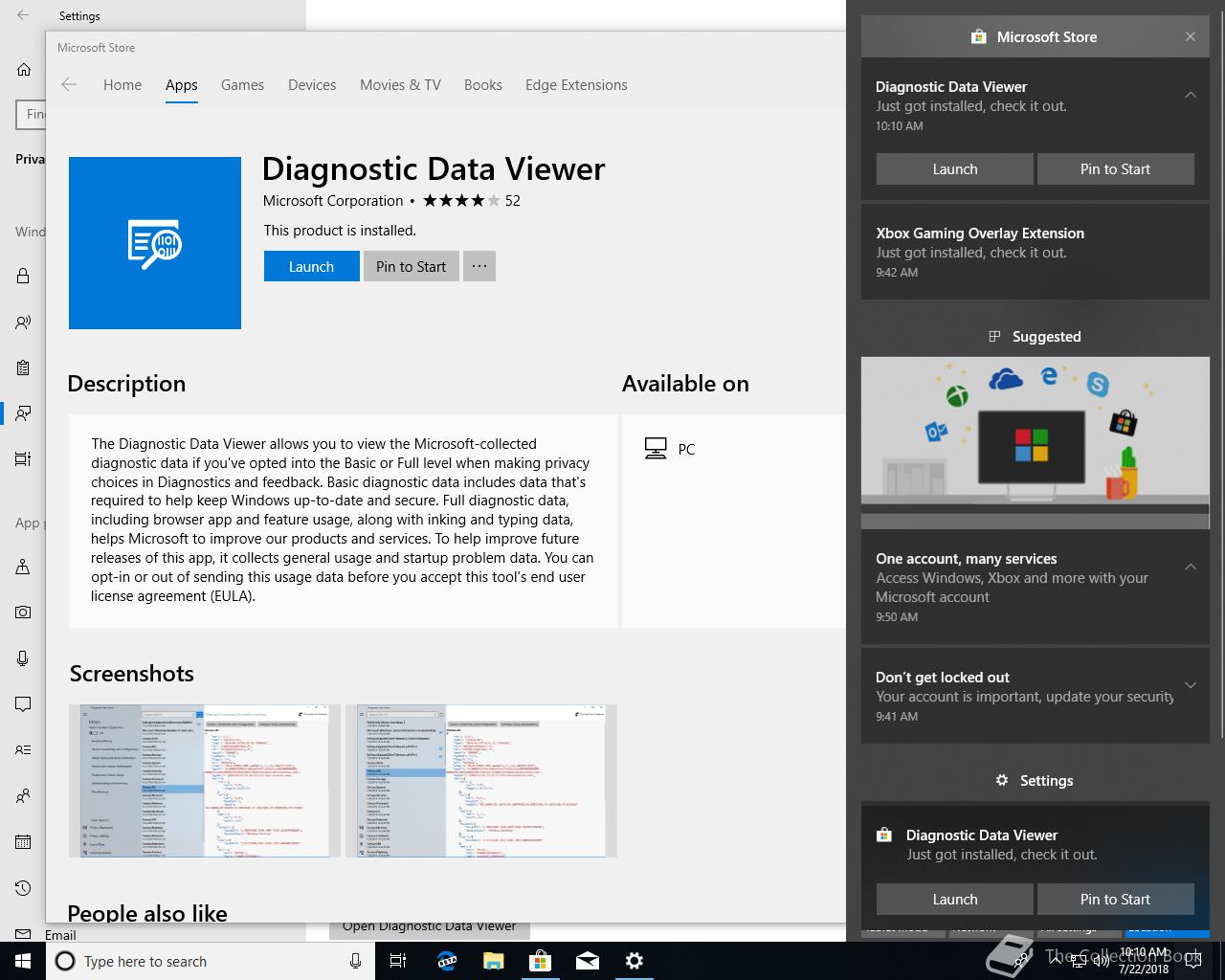Select the Apps tab in Store
1225x980 pixels.
coord(182,84)
